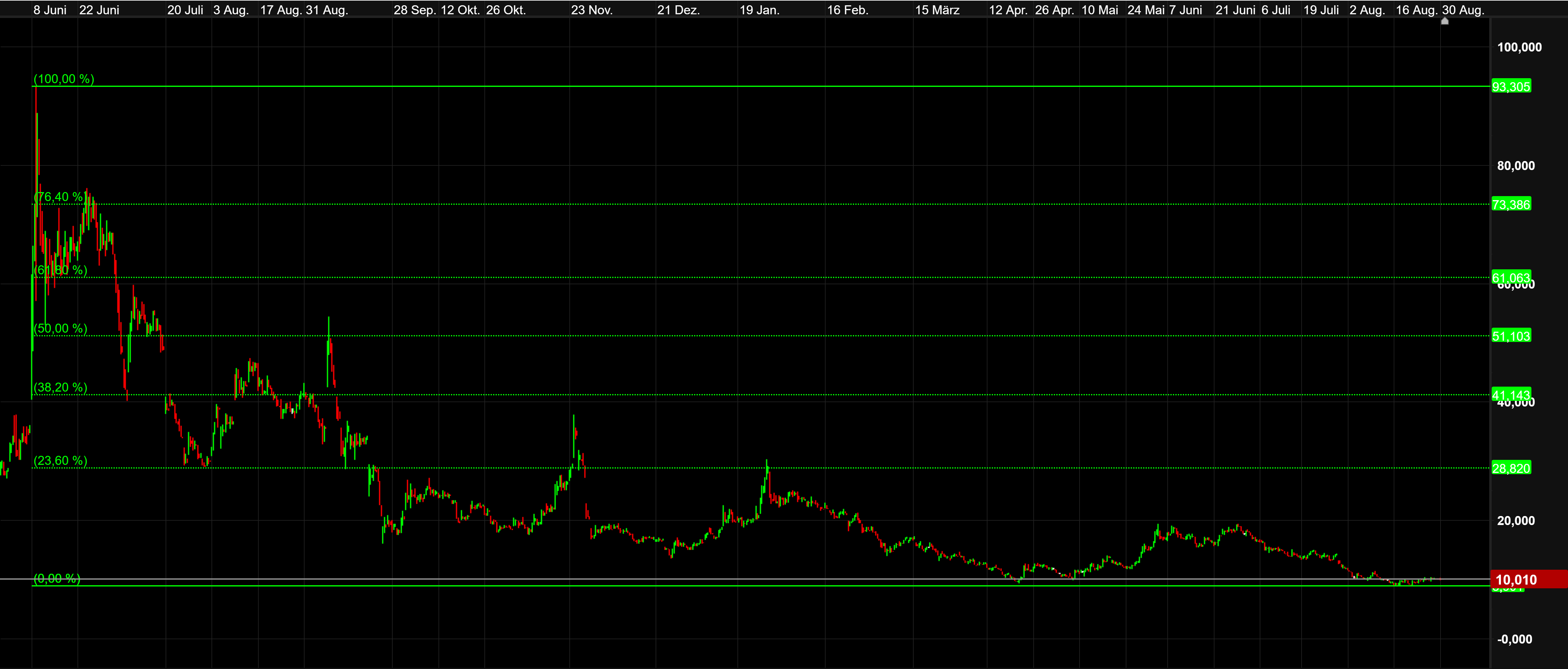Image resolution: width=1568 pixels, height=669 pixels.
Task: Click the 8 Juni date label
Action: (x=50, y=10)
